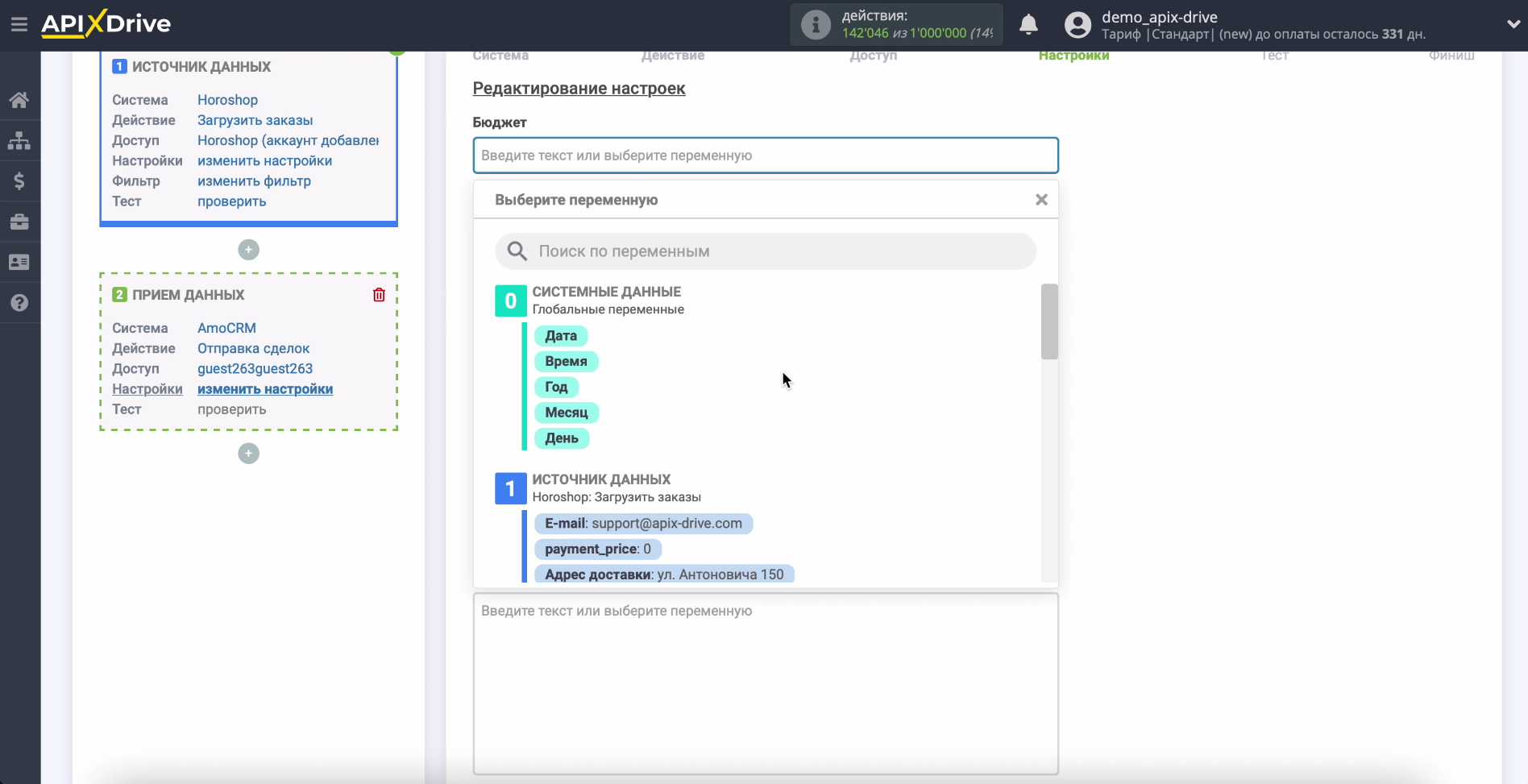Screen dimensions: 1528x784
Task: Focus the variable search field
Action: (766, 251)
